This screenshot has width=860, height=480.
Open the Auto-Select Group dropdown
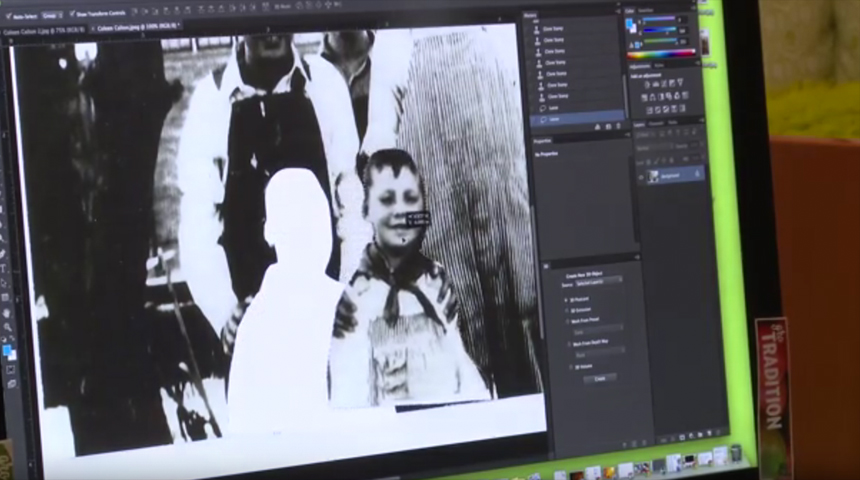pos(52,15)
